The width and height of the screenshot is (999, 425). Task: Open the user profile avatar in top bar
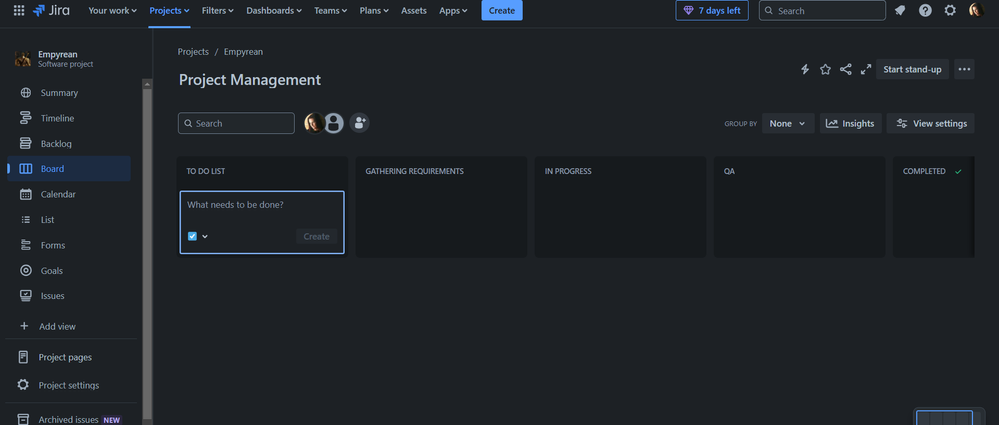(976, 10)
